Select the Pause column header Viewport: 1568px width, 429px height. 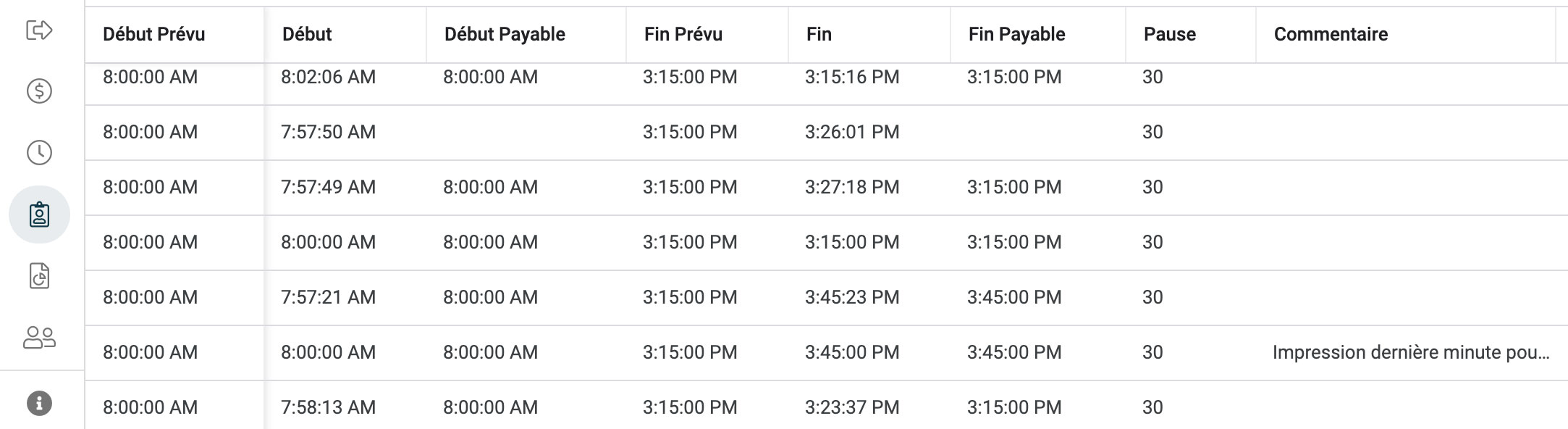pyautogui.click(x=1169, y=34)
